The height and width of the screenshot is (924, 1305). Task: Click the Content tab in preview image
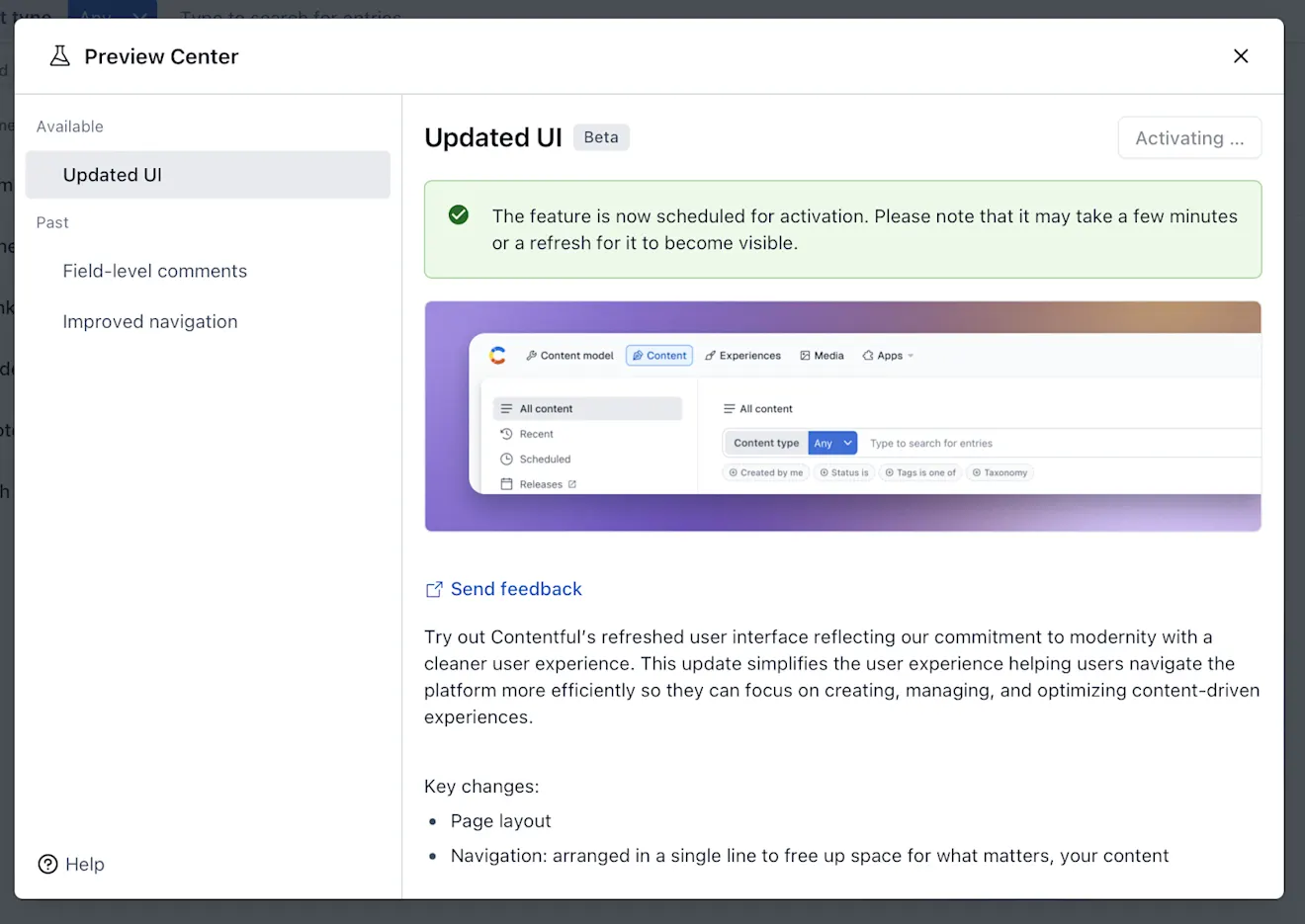[659, 356]
